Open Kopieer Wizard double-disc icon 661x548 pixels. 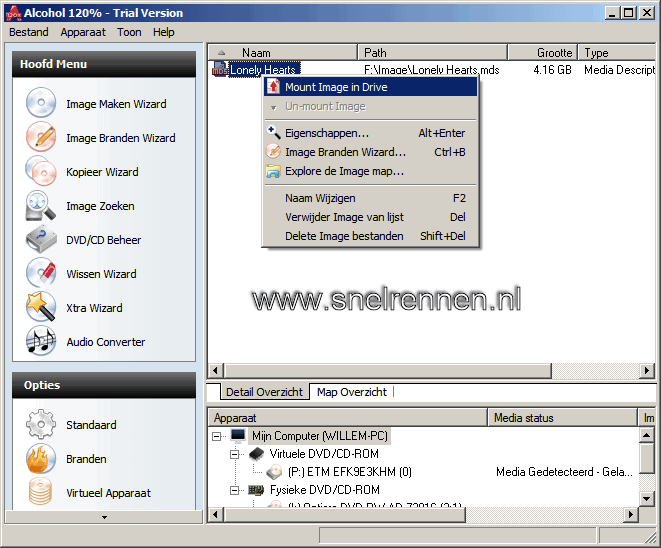[40, 171]
